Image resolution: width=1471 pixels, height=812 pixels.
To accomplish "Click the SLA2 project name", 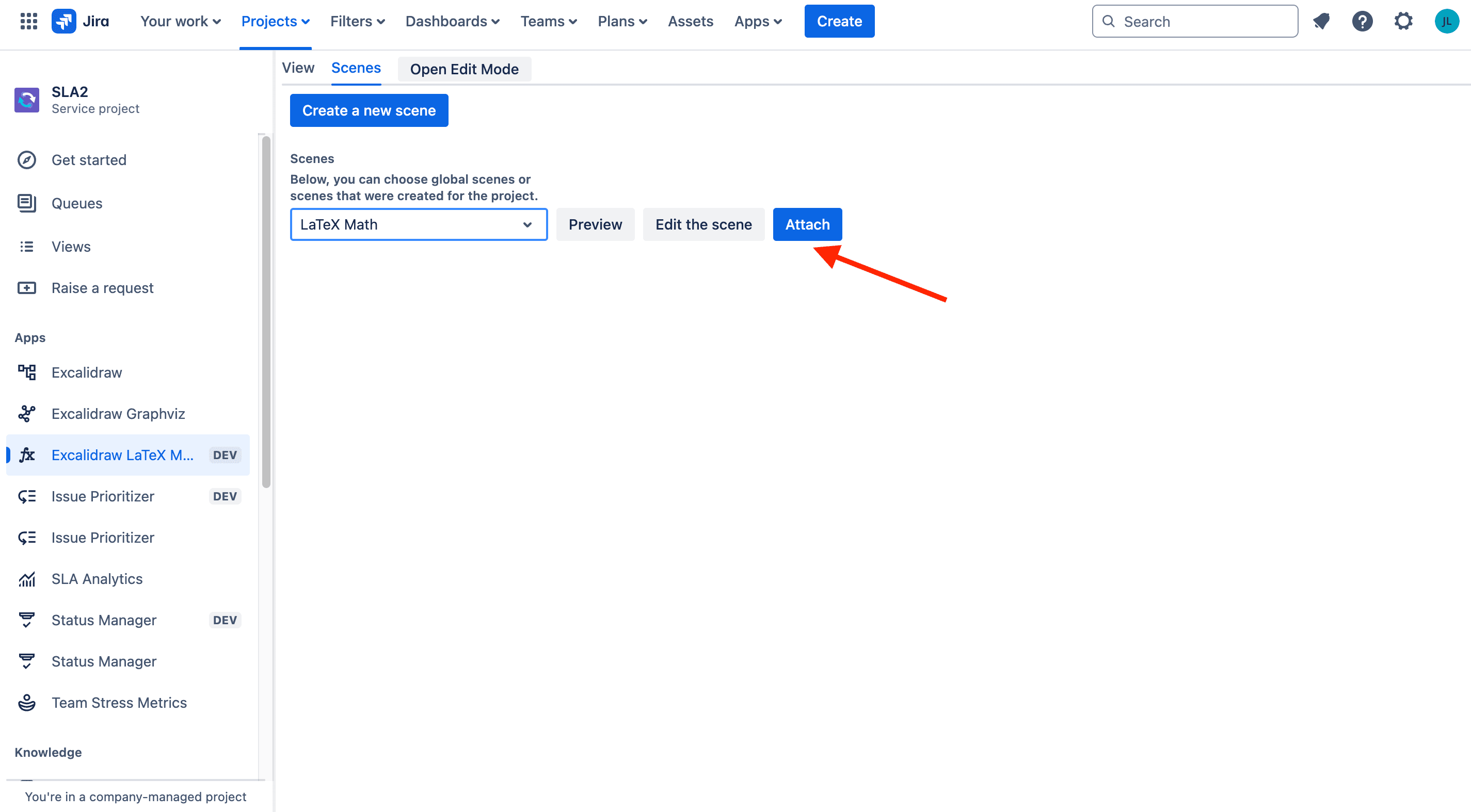I will (70, 92).
